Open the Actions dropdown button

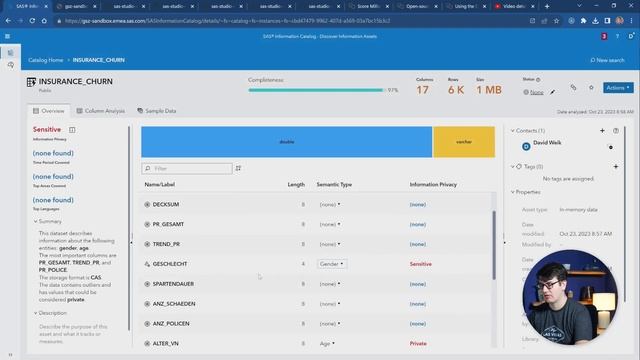pyautogui.click(x=618, y=88)
